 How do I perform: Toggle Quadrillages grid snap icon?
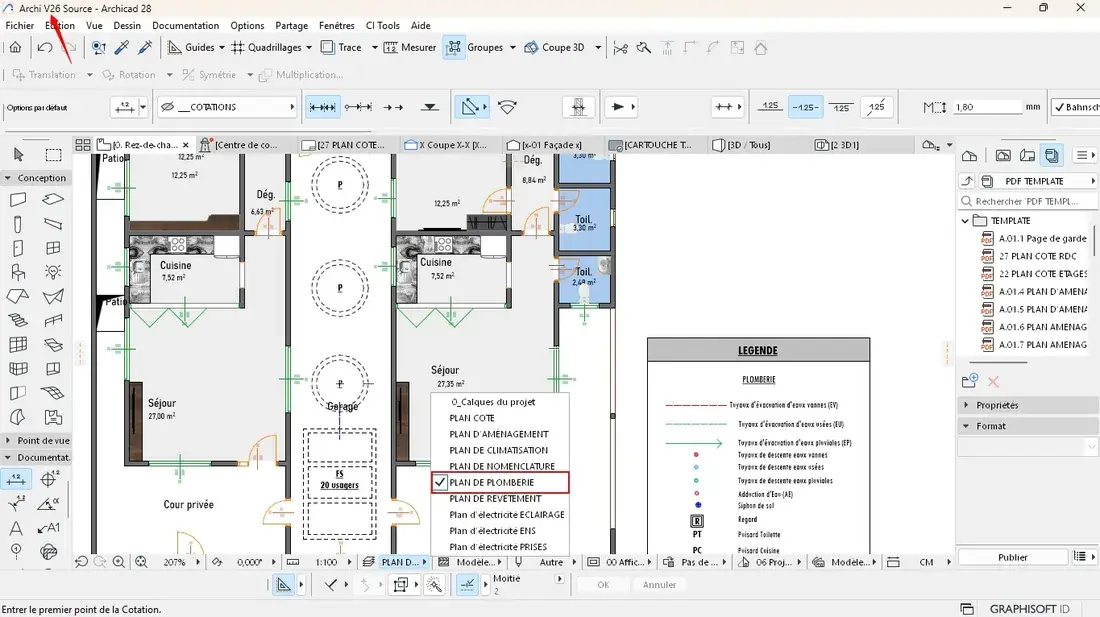(x=238, y=48)
